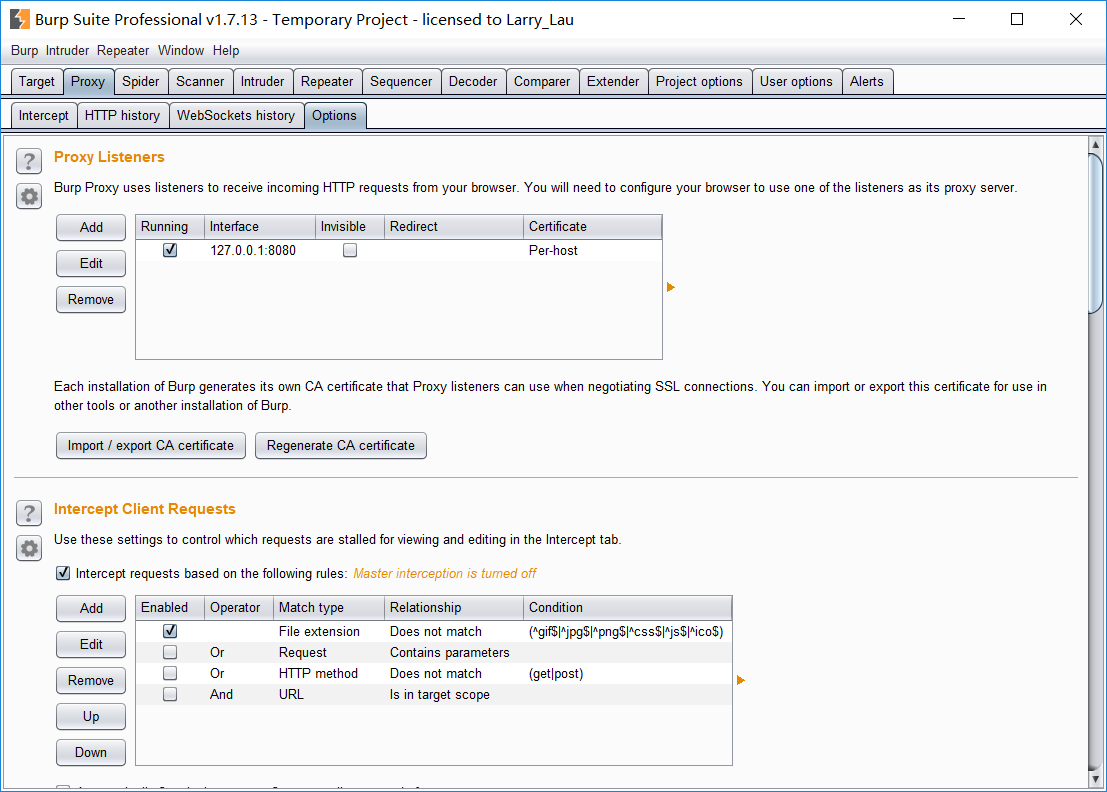Enable the Request Contains parameters rule

tap(170, 652)
